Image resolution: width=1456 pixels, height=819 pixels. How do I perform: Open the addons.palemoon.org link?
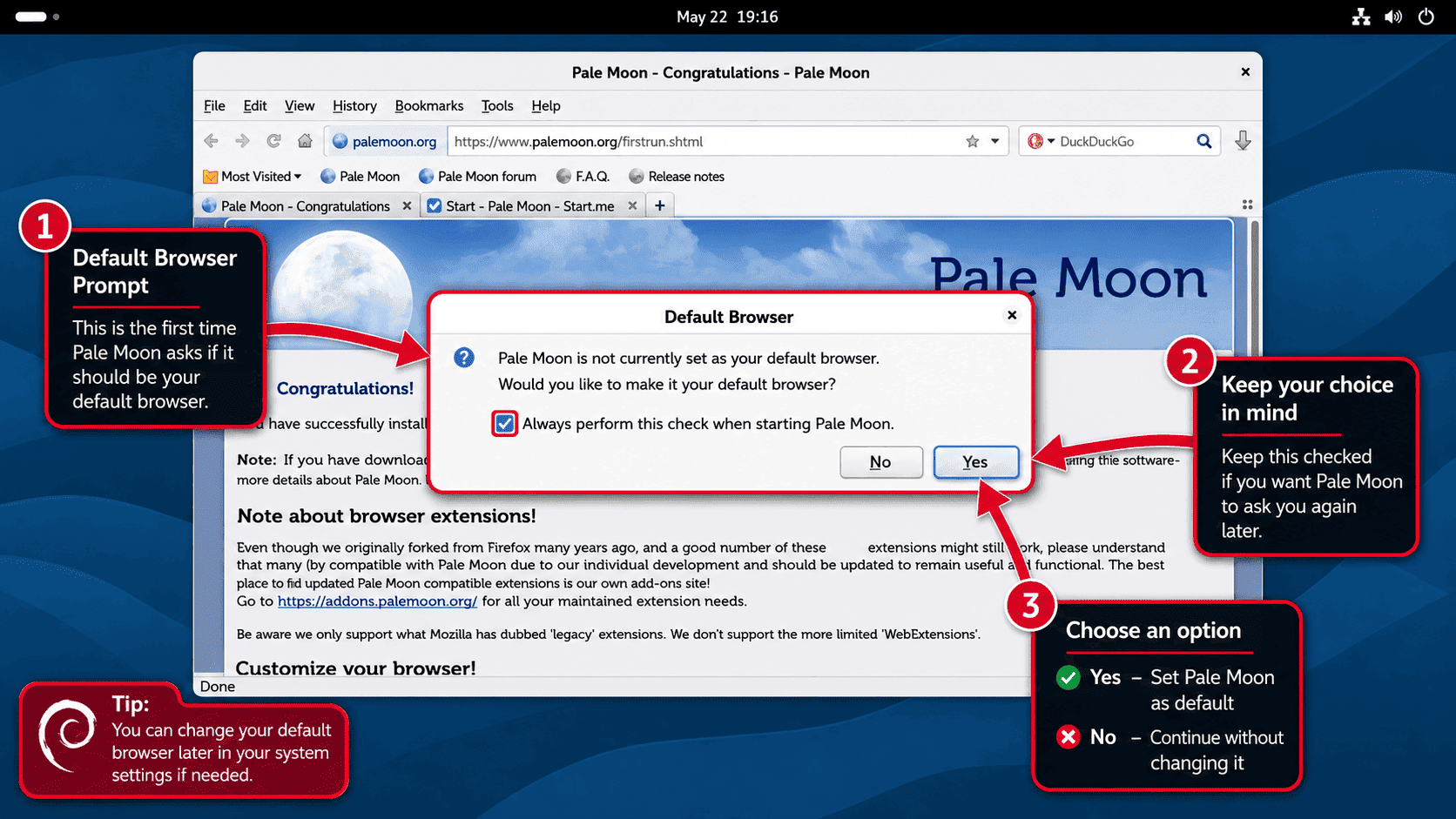[377, 601]
